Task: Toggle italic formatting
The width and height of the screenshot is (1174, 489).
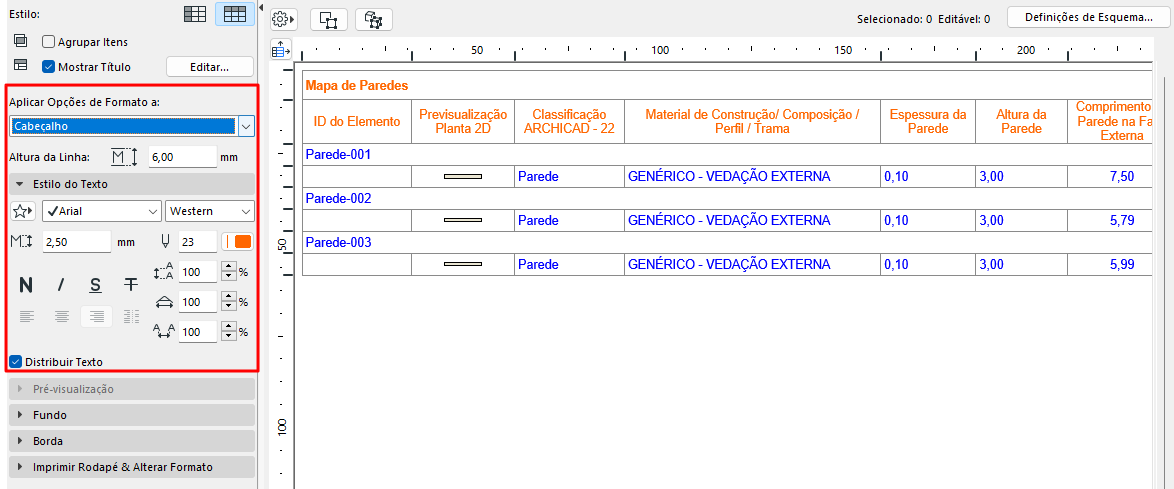Action: coord(61,285)
